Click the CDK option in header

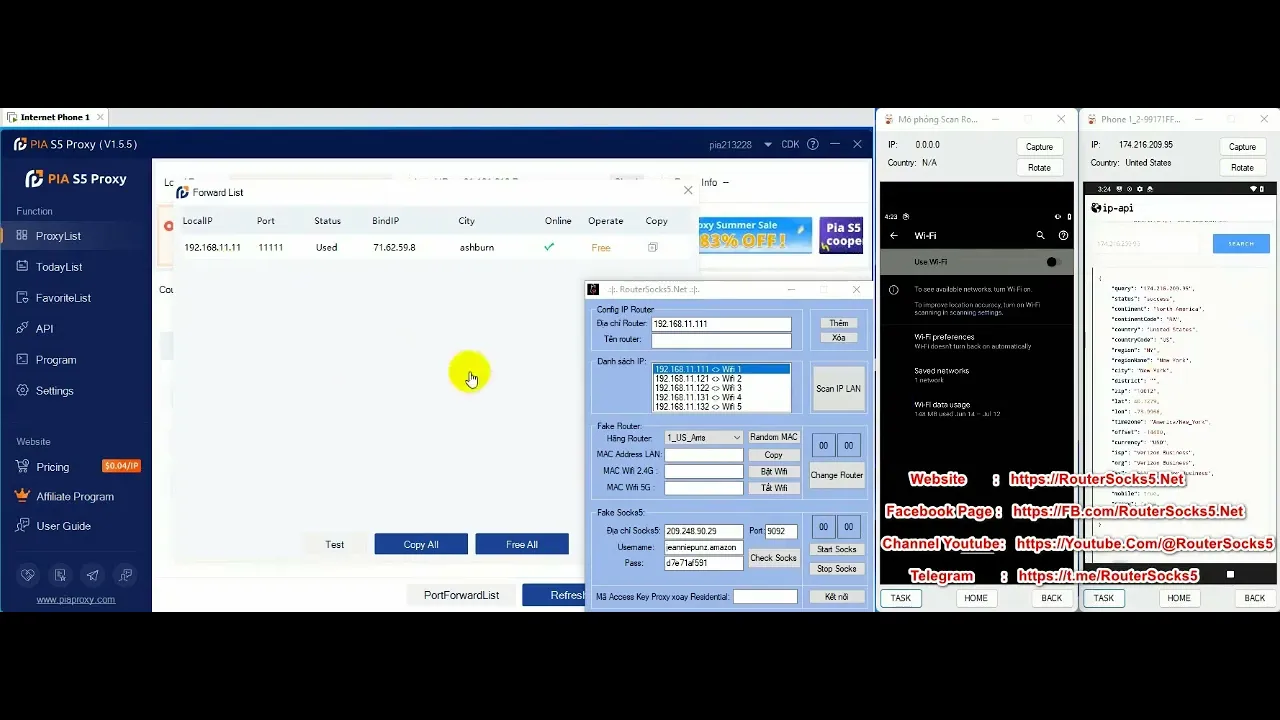(x=790, y=144)
